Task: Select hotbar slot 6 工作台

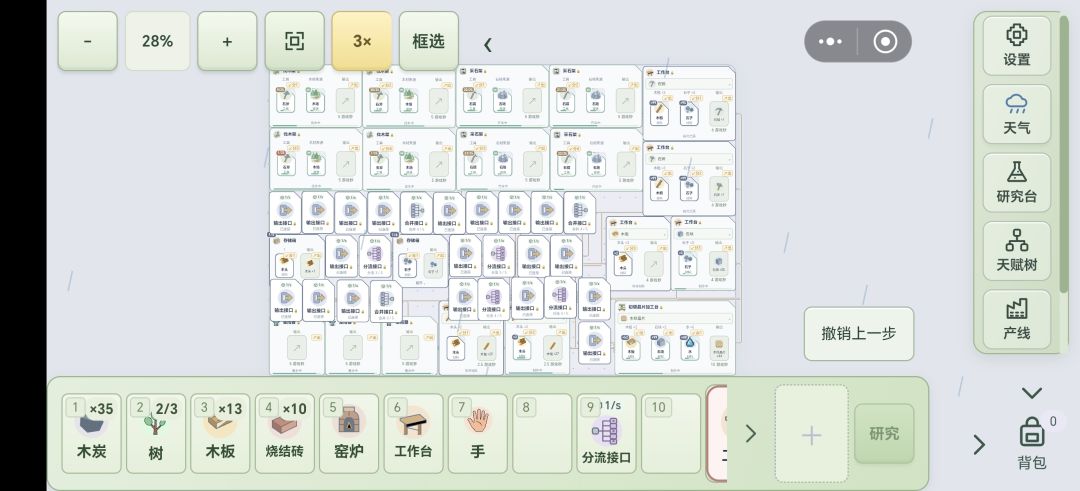Action: 413,433
